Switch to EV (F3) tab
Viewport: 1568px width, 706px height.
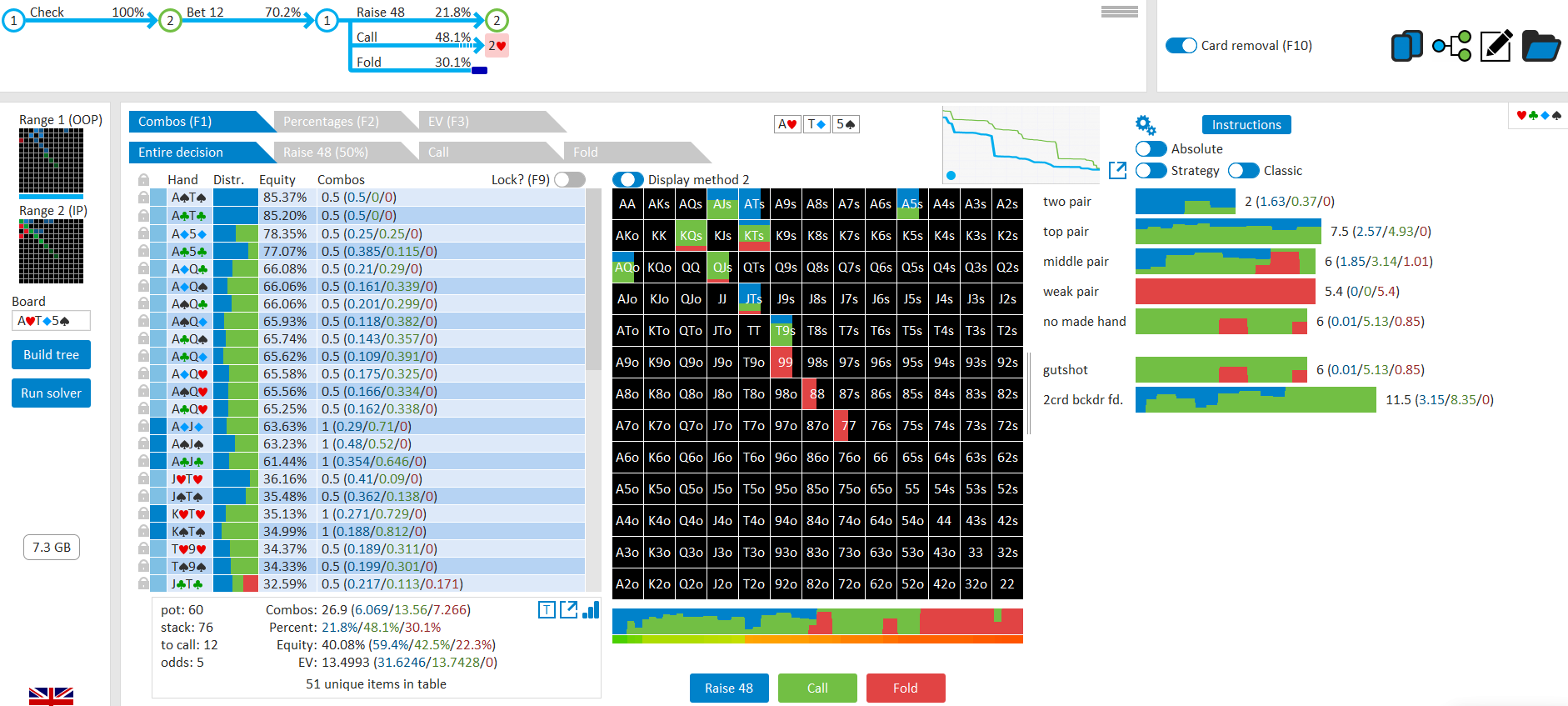coord(483,122)
